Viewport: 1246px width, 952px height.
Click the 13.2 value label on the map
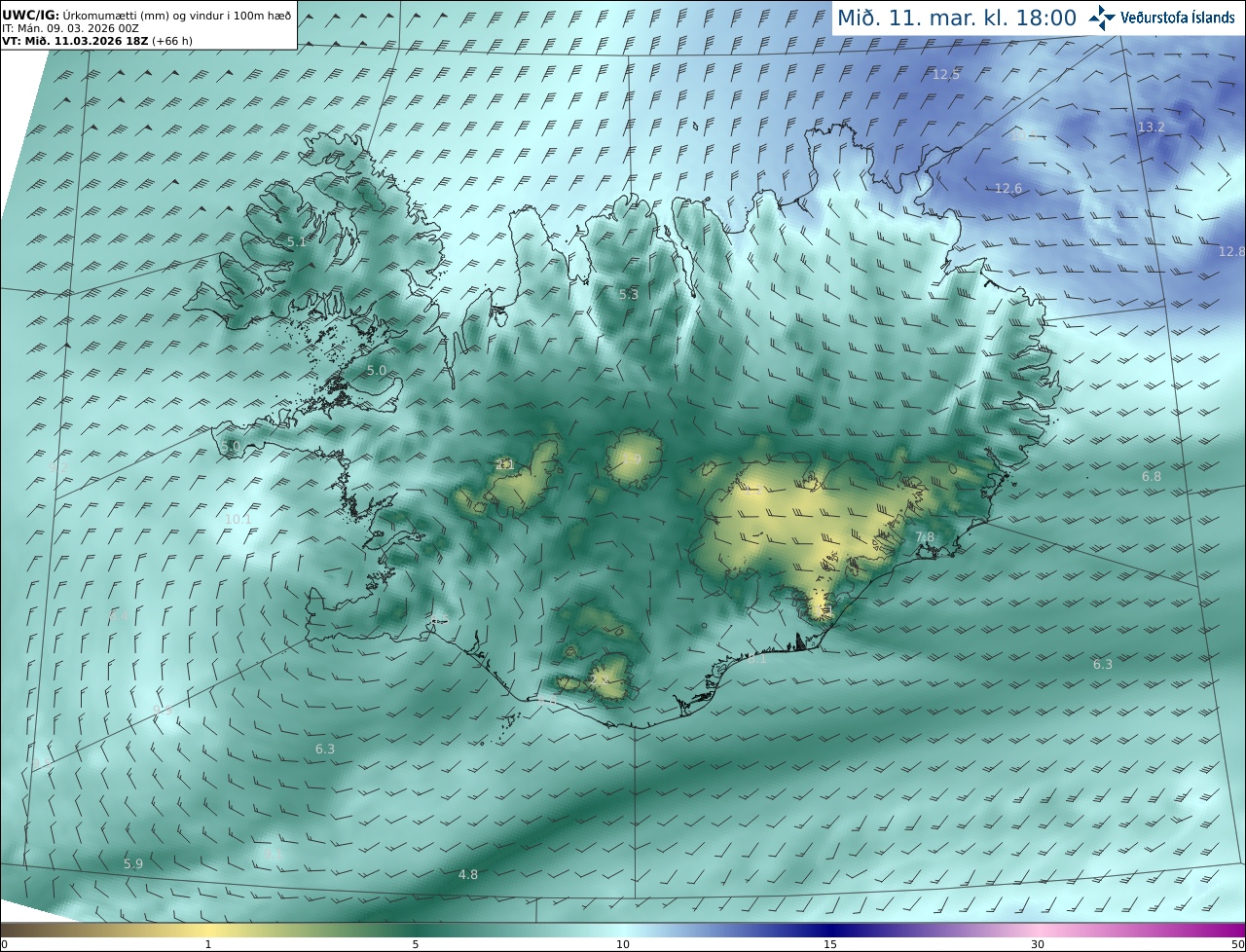tap(1152, 127)
